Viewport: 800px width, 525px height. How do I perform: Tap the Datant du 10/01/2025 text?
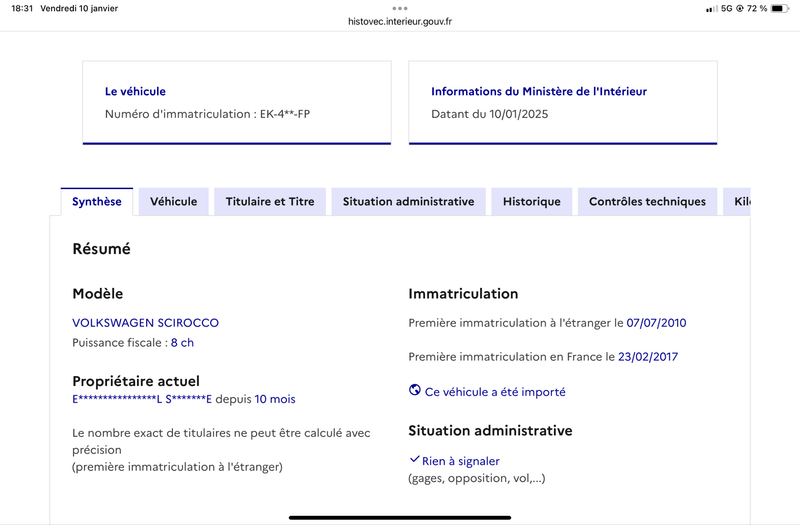point(489,114)
